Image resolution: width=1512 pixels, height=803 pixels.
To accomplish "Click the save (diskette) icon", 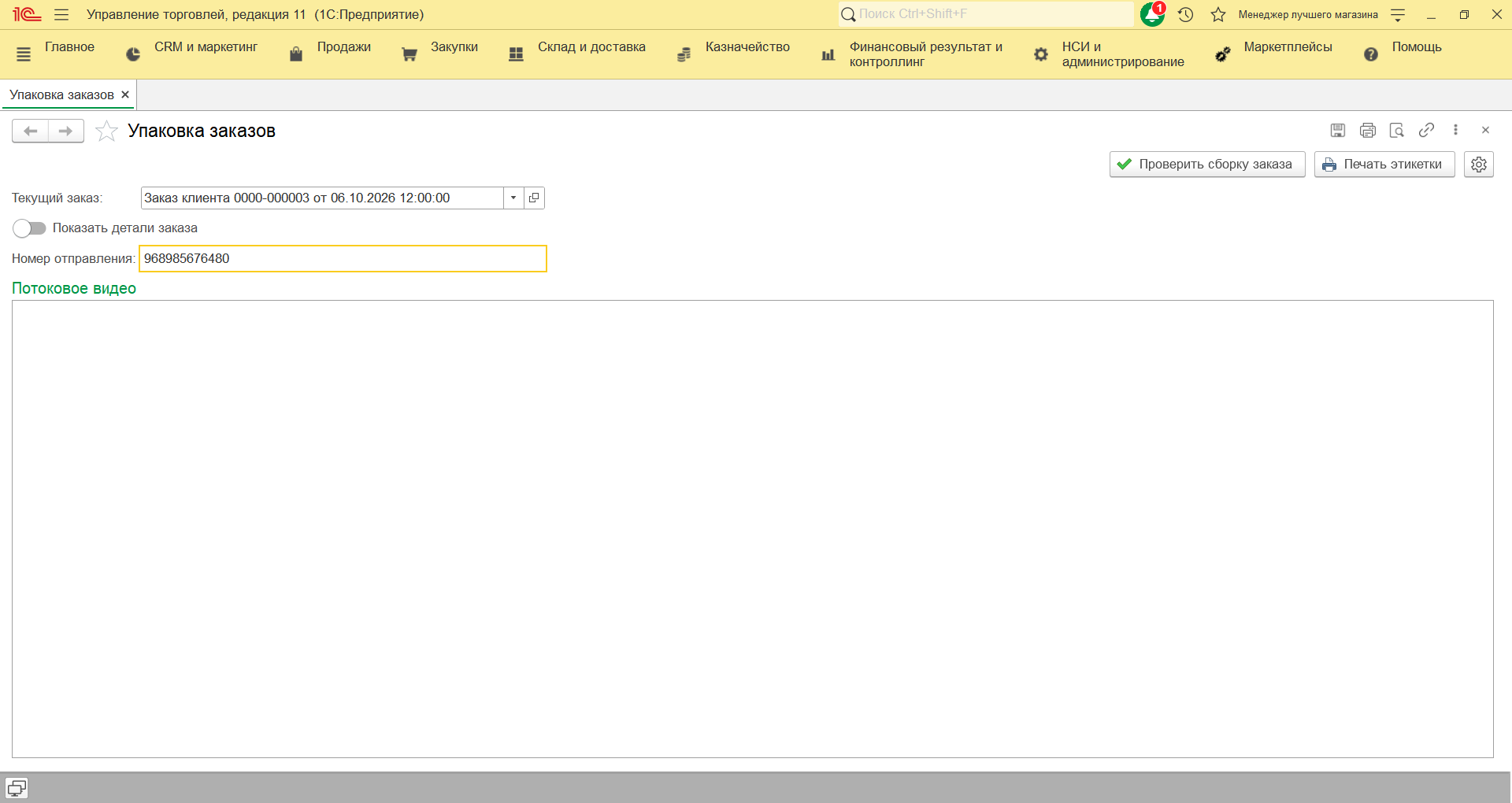I will [1338, 130].
